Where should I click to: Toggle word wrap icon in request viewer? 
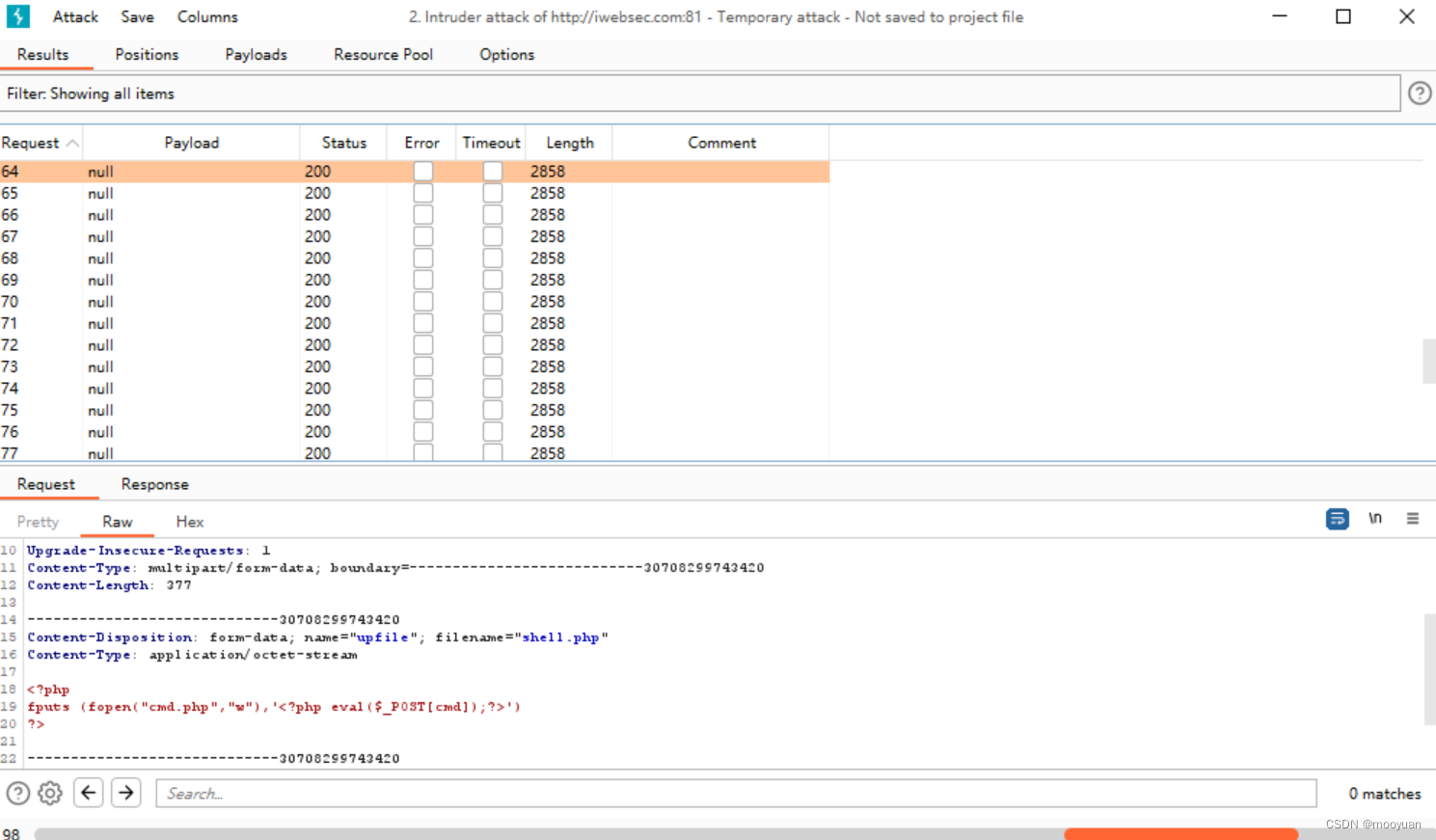pyautogui.click(x=1338, y=519)
